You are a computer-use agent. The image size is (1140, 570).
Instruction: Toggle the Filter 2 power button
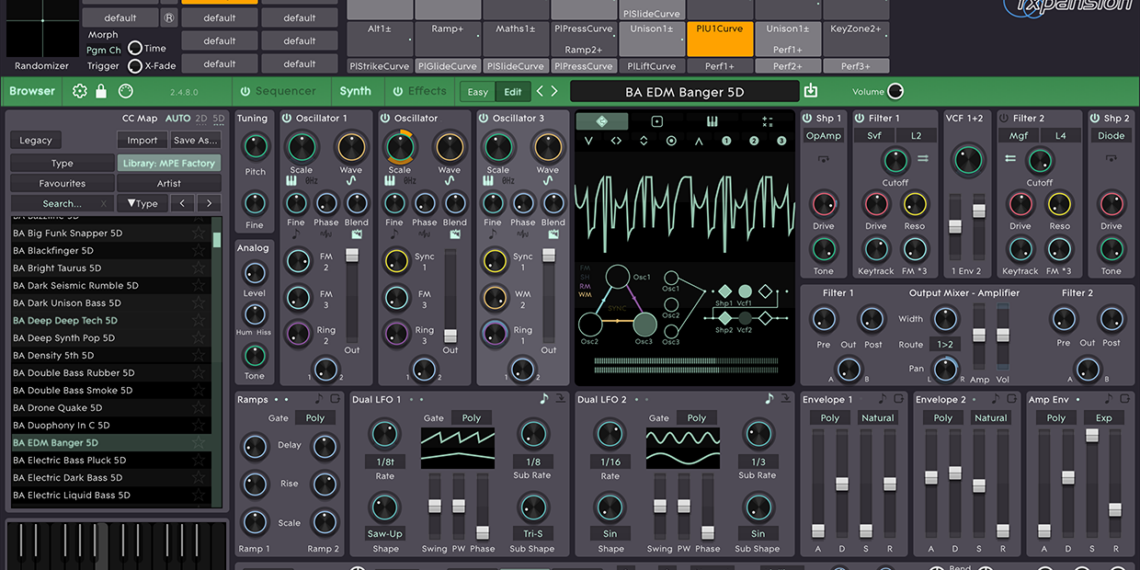(1004, 118)
